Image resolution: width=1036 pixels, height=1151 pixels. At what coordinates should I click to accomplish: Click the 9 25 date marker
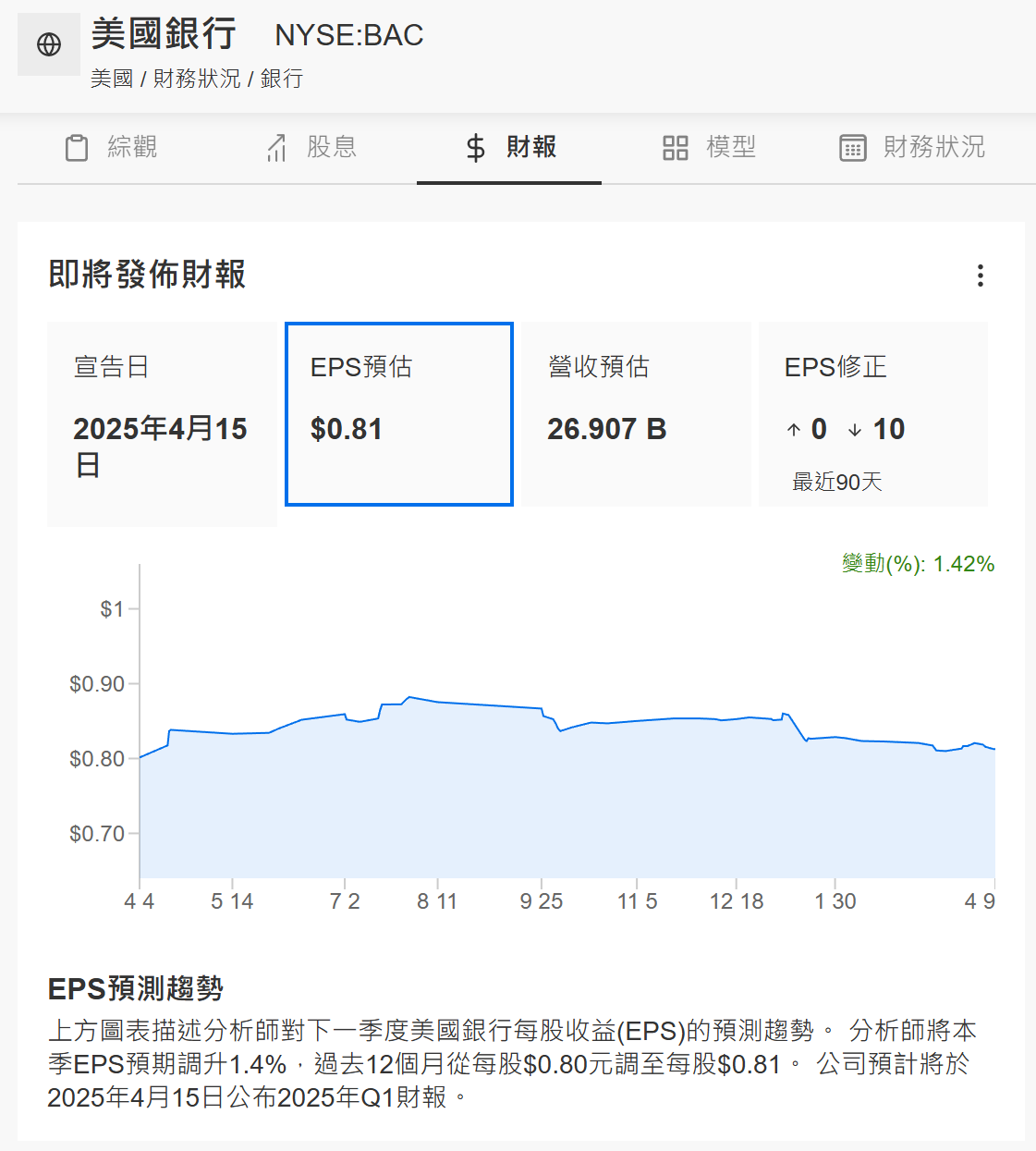coord(542,901)
